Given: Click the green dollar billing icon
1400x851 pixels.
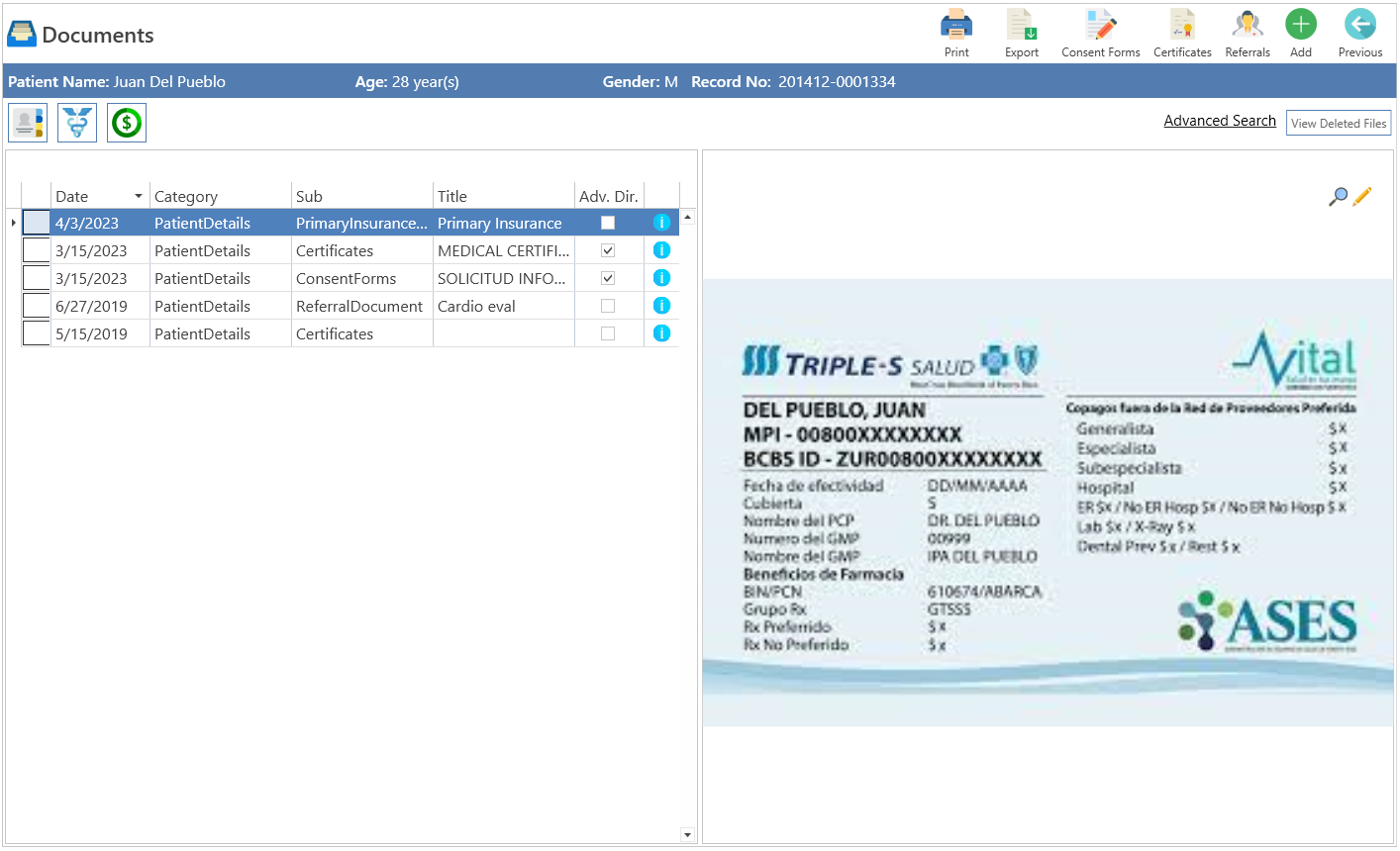Looking at the screenshot, I should point(127,123).
